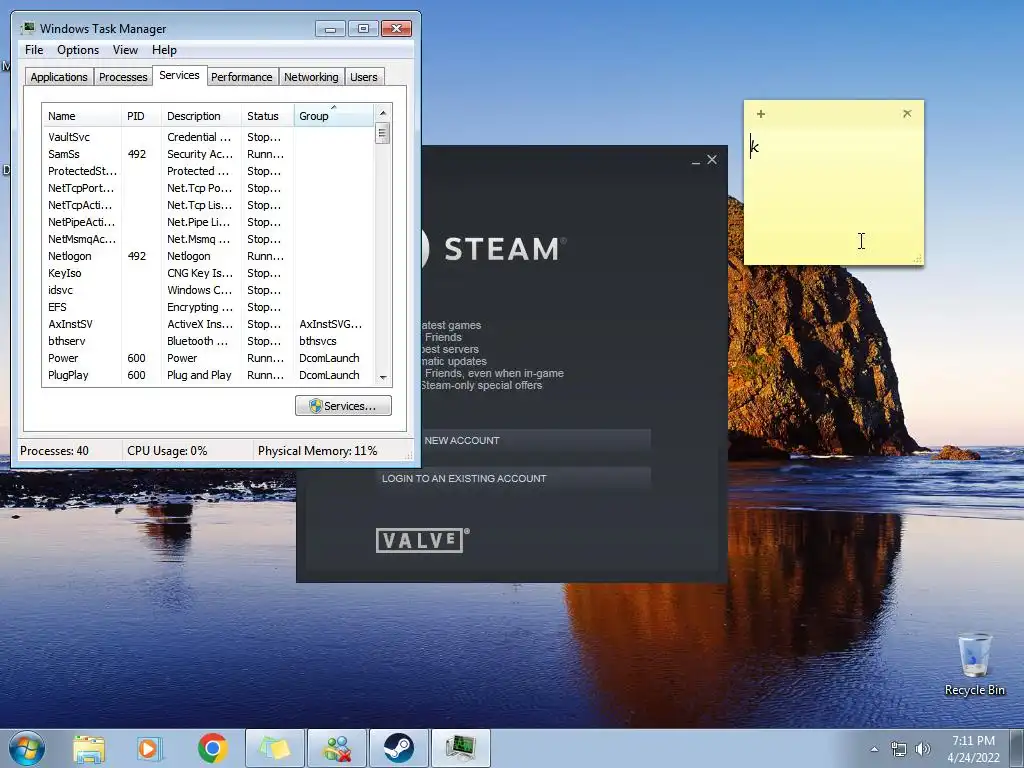1024x768 pixels.
Task: Open the Messenger people icon in taskbar
Action: 338,748
